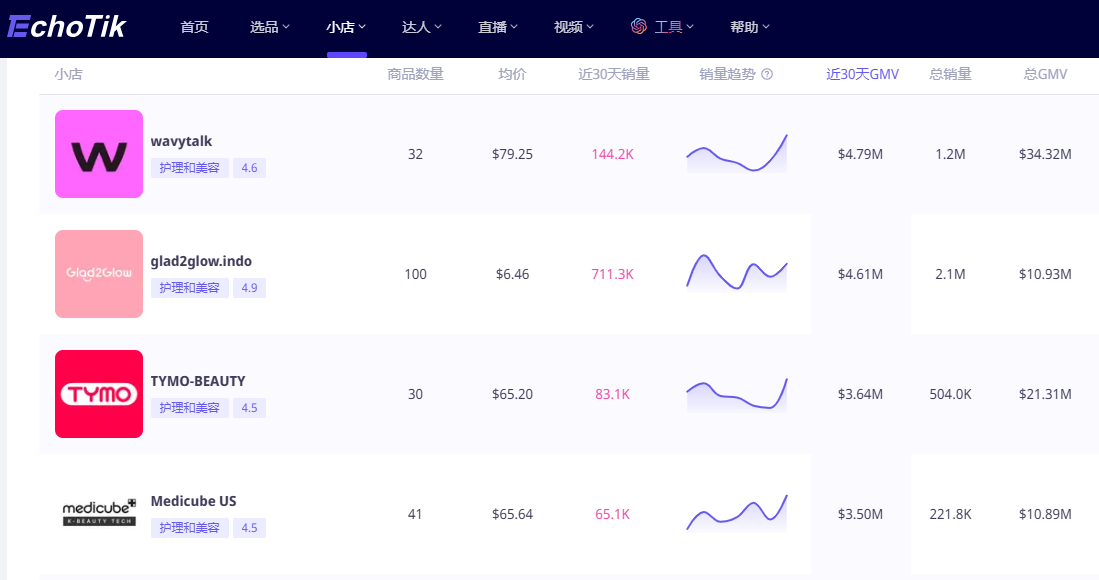Click the swirl icon beside 工具
Viewport: 1099px width, 580px height.
point(639,27)
